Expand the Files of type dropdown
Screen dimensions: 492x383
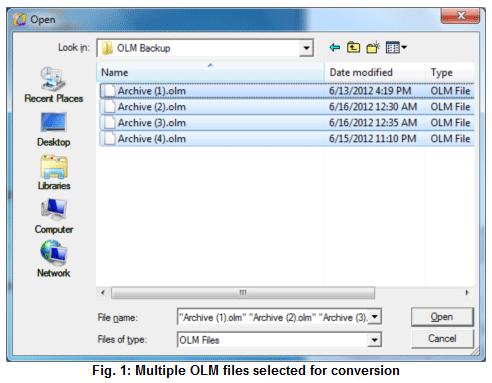(x=375, y=340)
